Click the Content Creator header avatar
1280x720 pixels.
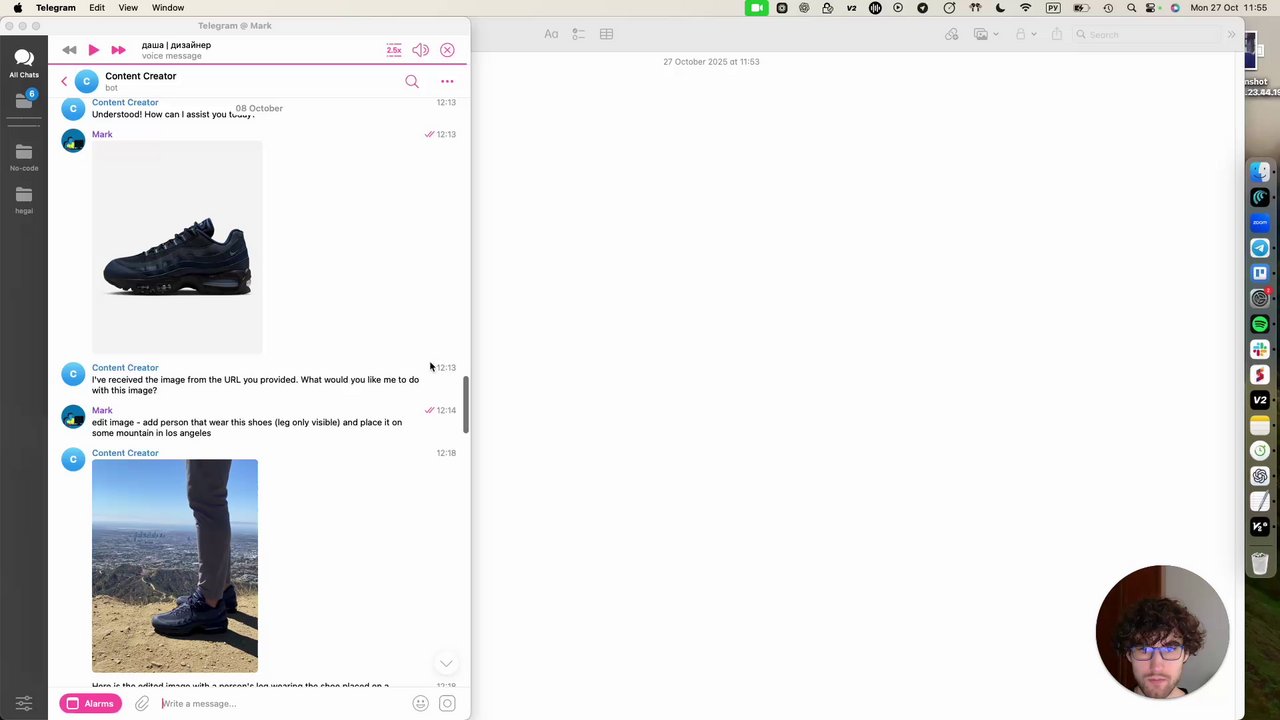pos(87,81)
